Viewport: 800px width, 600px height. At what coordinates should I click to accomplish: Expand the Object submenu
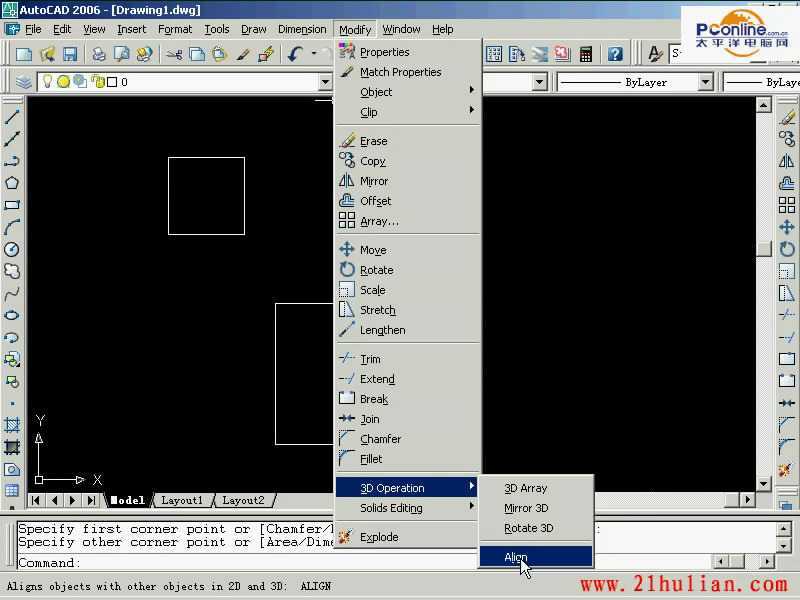tap(408, 92)
